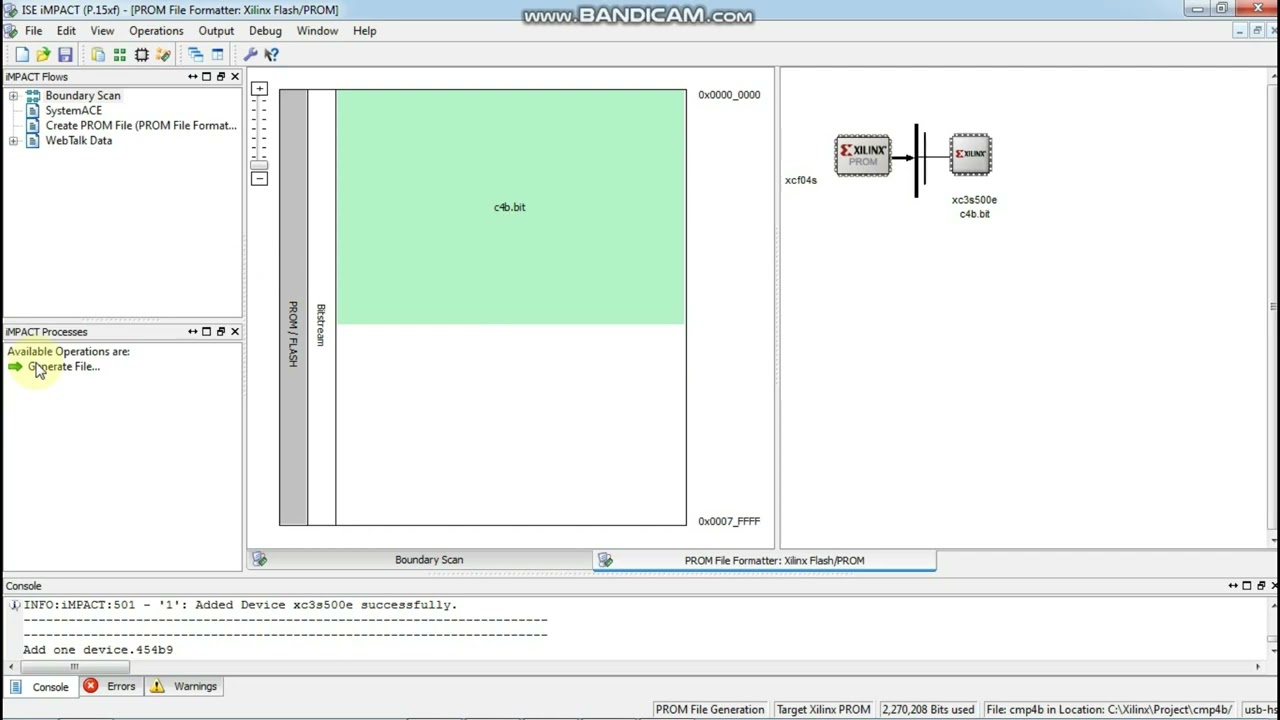This screenshot has height=720, width=1280.
Task: Expand the WebTalk Data tree node
Action: pos(13,141)
